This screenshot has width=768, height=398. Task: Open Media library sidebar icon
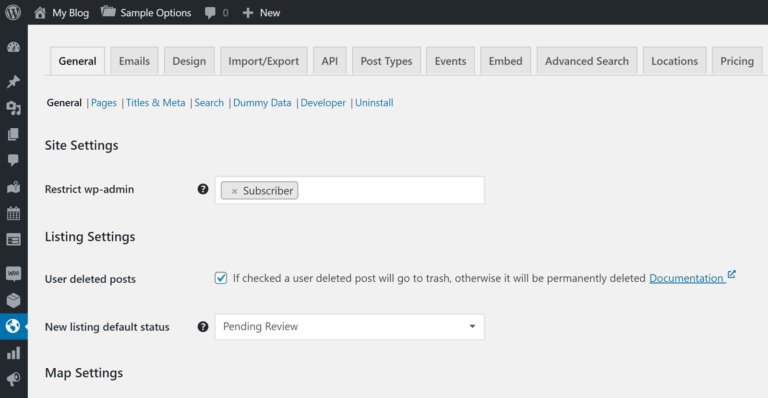coord(13,108)
